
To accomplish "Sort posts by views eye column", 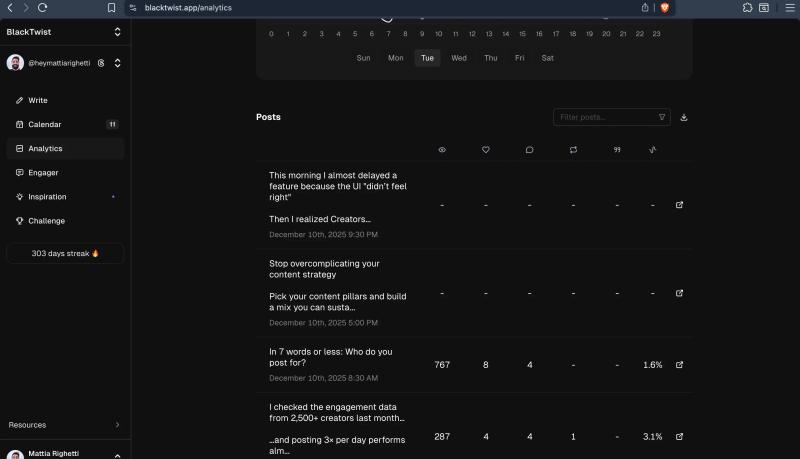I will click(442, 150).
